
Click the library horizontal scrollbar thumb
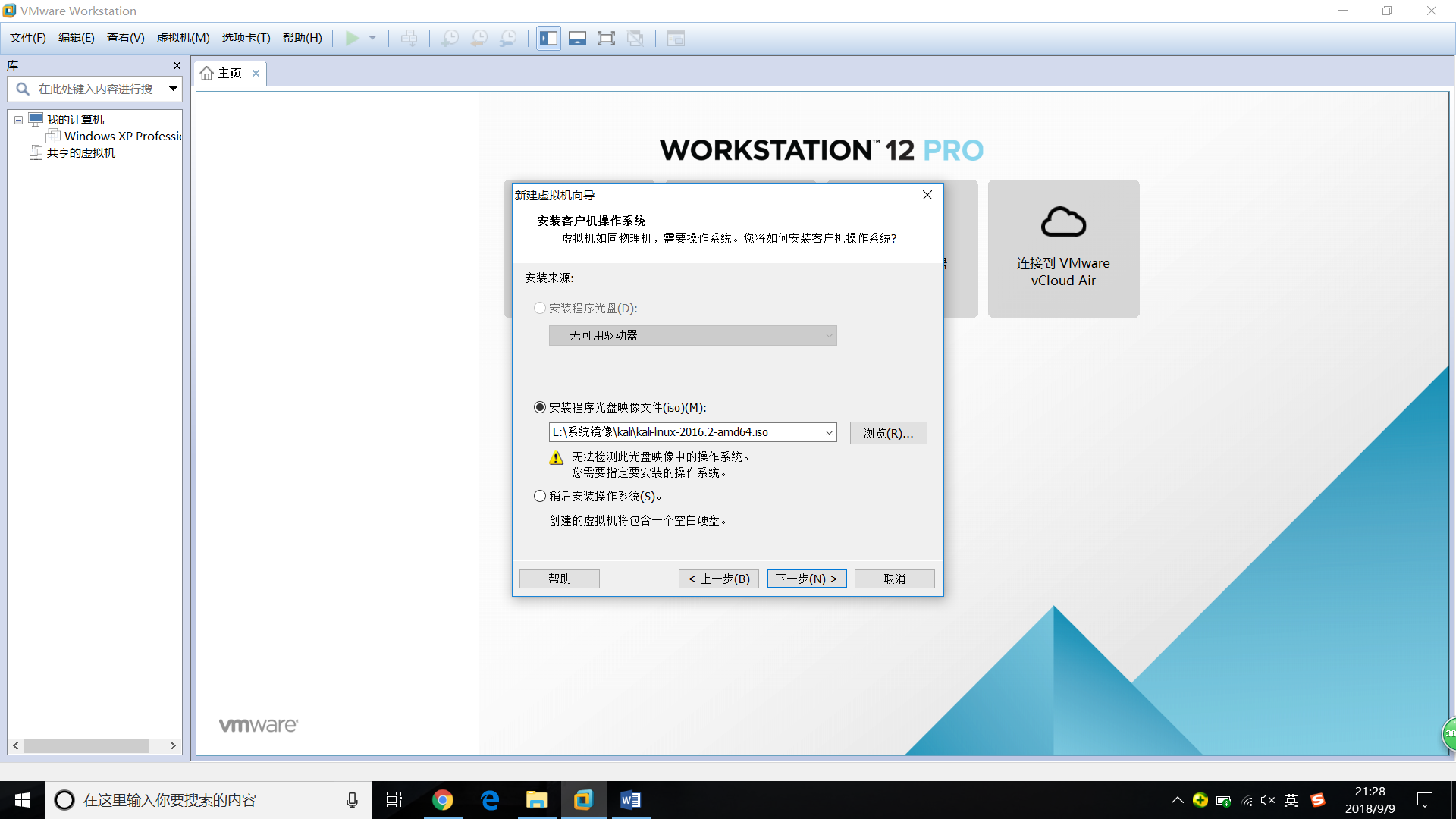click(x=86, y=746)
